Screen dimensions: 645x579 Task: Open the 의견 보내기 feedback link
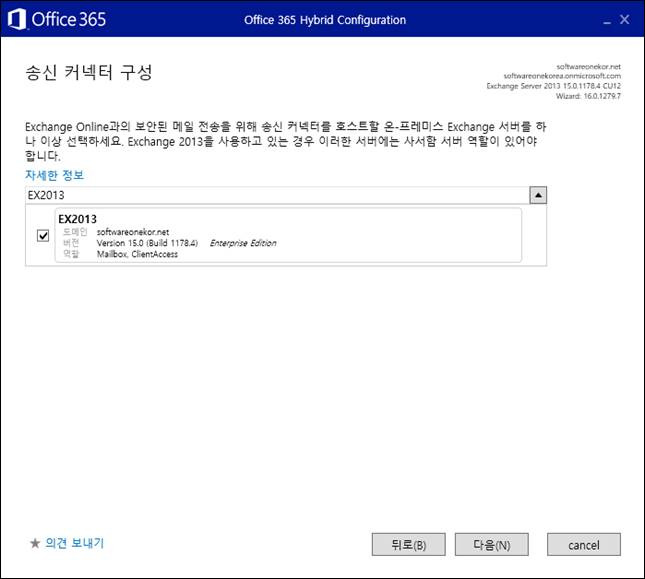[x=74, y=543]
